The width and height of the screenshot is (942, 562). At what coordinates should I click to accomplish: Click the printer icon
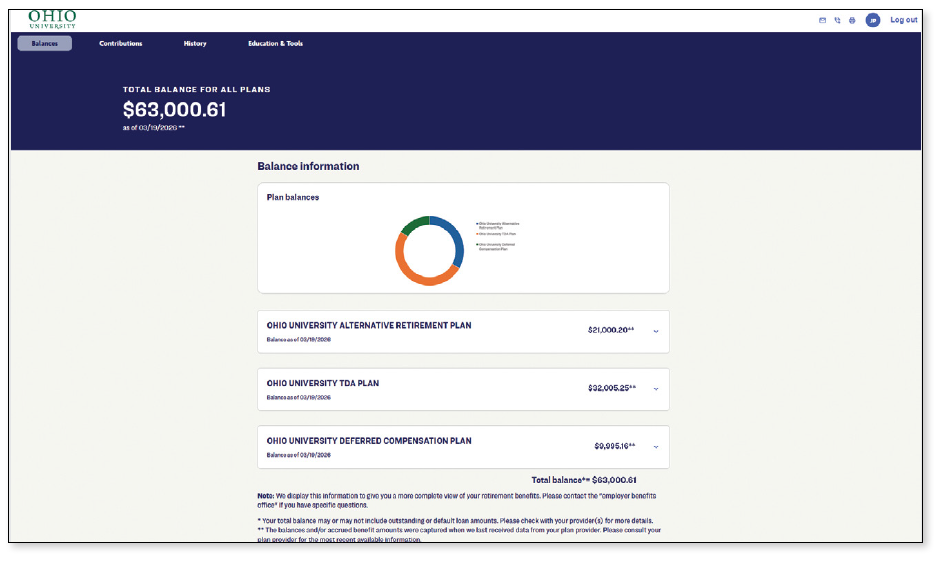852,20
